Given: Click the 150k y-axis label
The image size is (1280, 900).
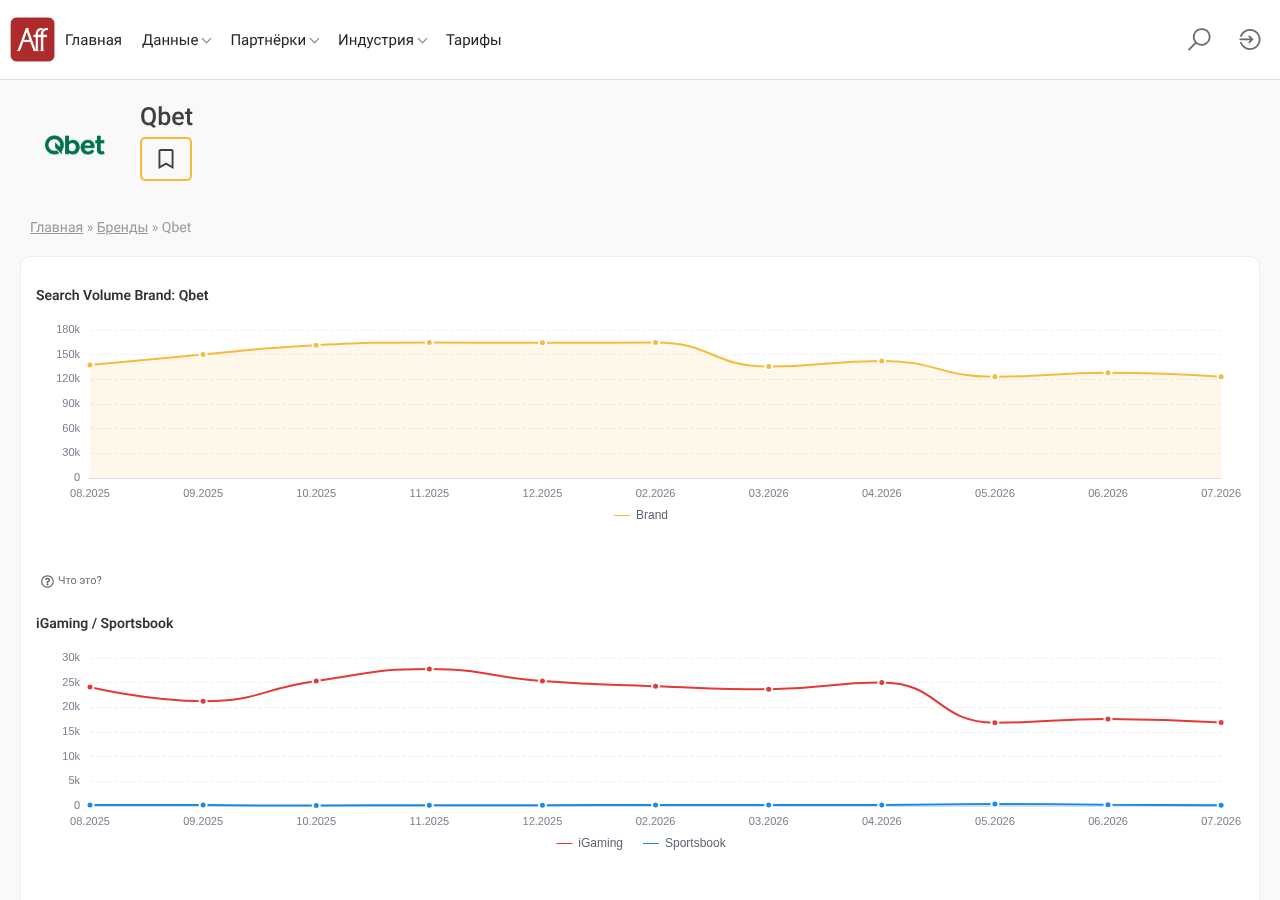Looking at the screenshot, I should (x=68, y=354).
